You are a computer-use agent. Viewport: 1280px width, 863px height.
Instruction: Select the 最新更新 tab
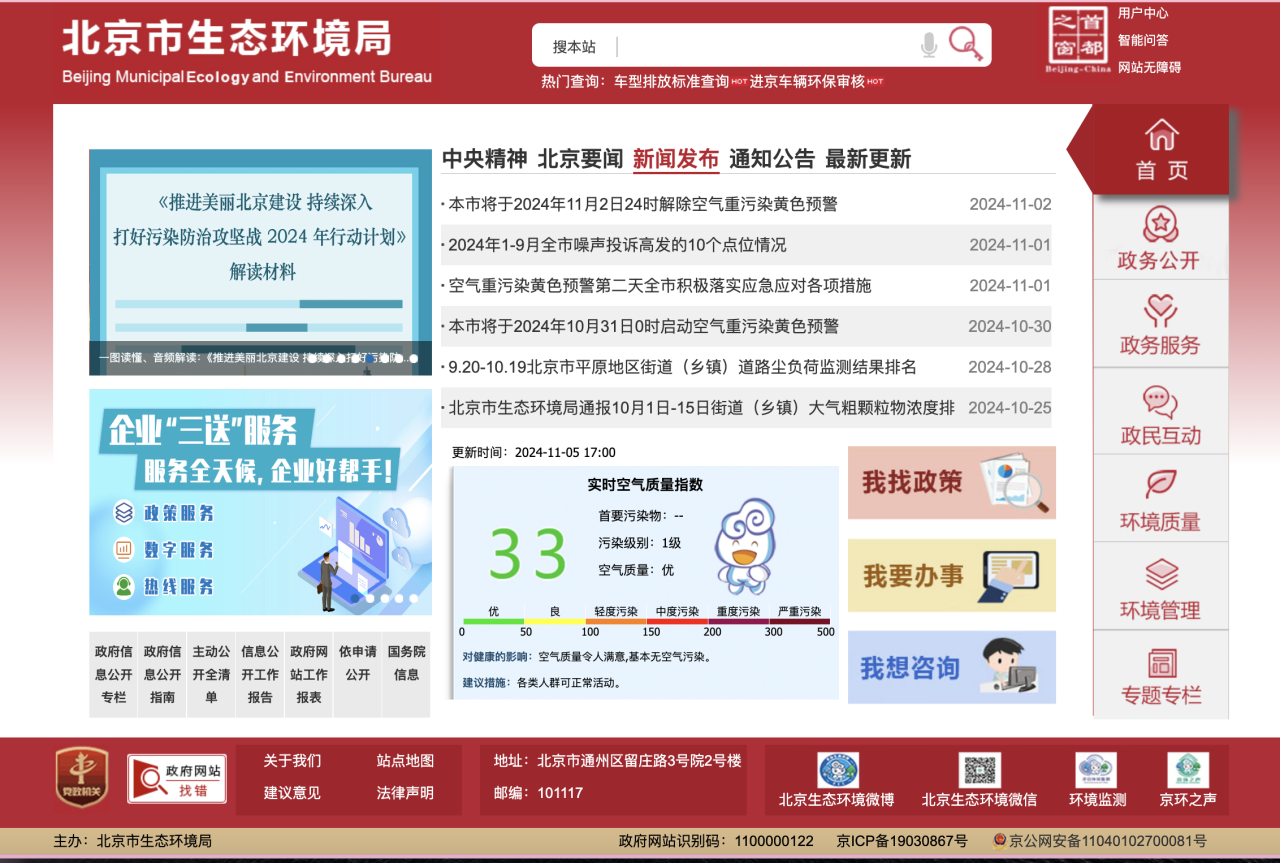(867, 159)
